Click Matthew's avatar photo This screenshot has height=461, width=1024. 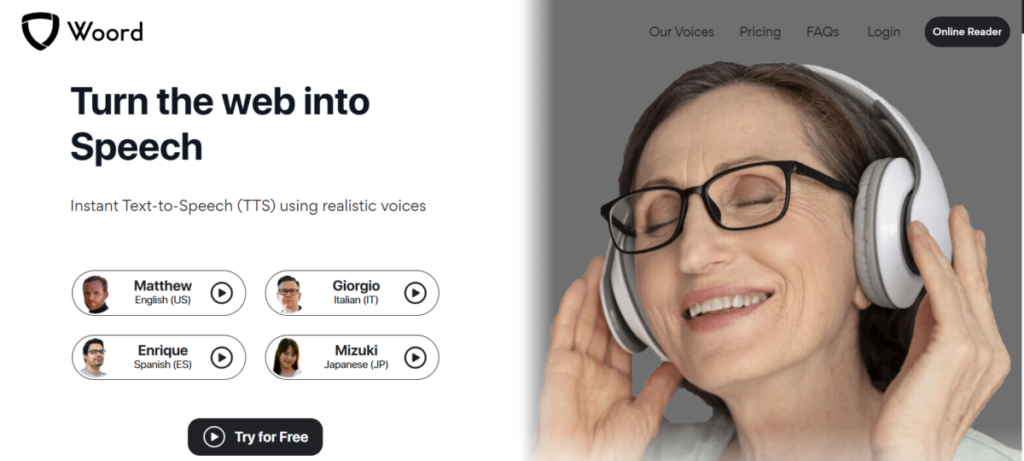click(95, 294)
